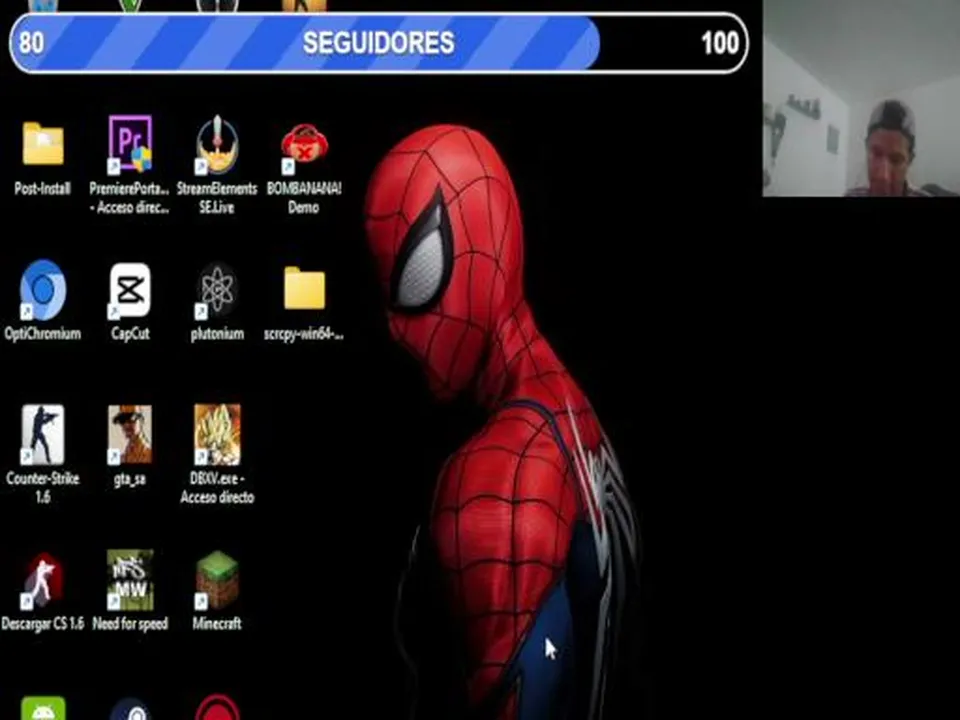Image resolution: width=960 pixels, height=720 pixels.
Task: Click the 'gta_sa' label text
Action: click(130, 479)
